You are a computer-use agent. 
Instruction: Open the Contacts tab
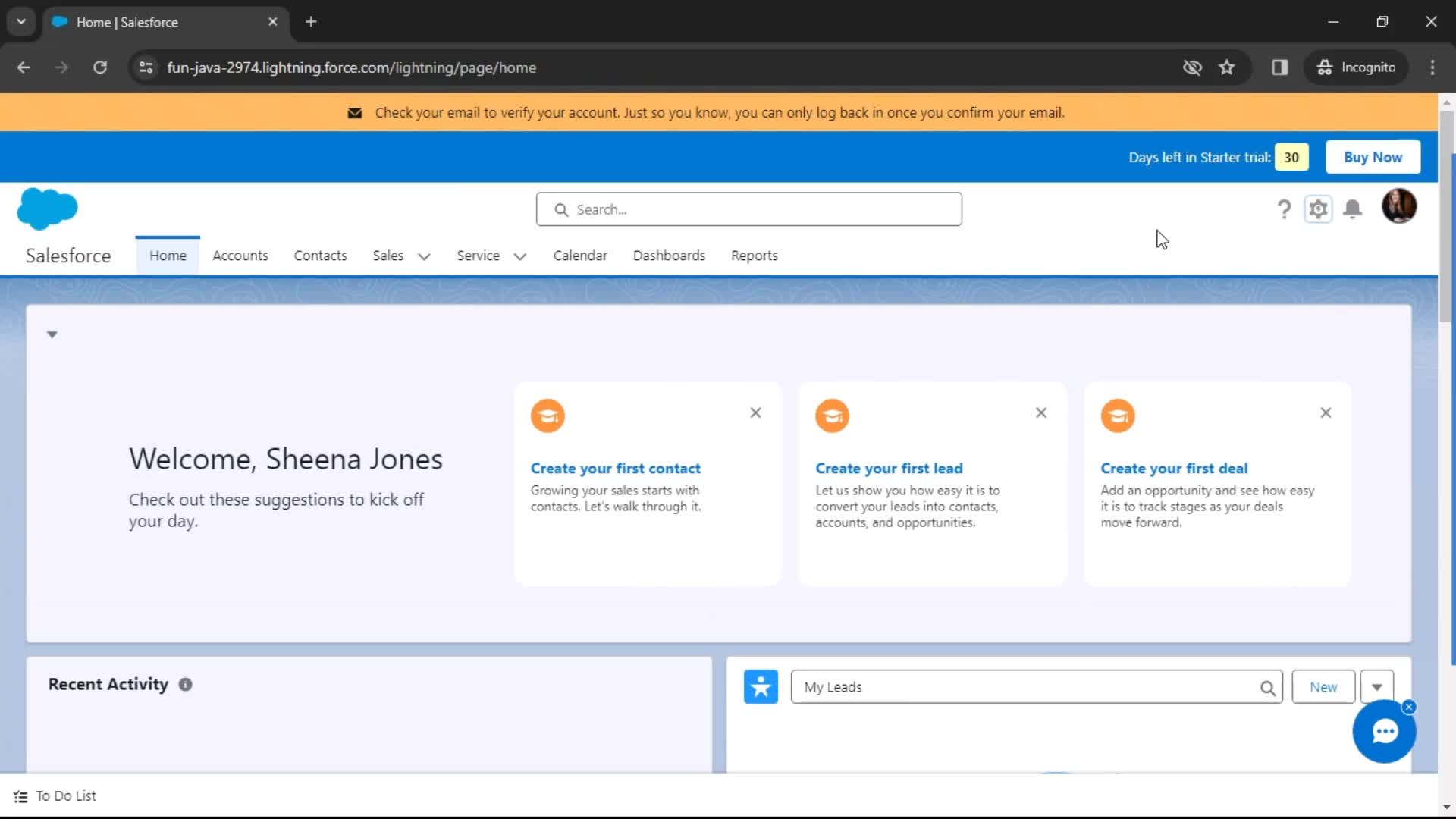(x=320, y=256)
